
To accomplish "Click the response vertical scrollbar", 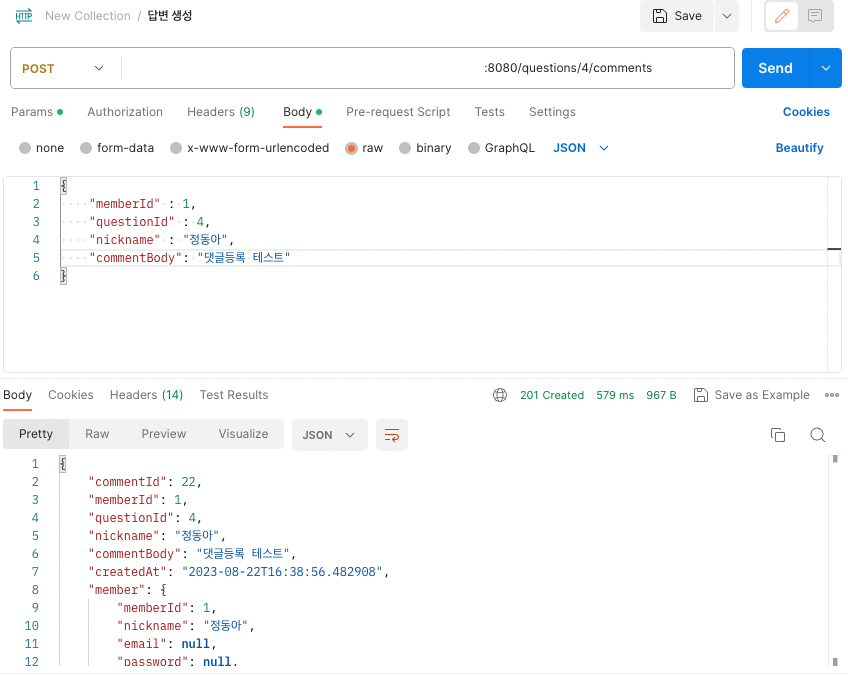I will pos(834,561).
